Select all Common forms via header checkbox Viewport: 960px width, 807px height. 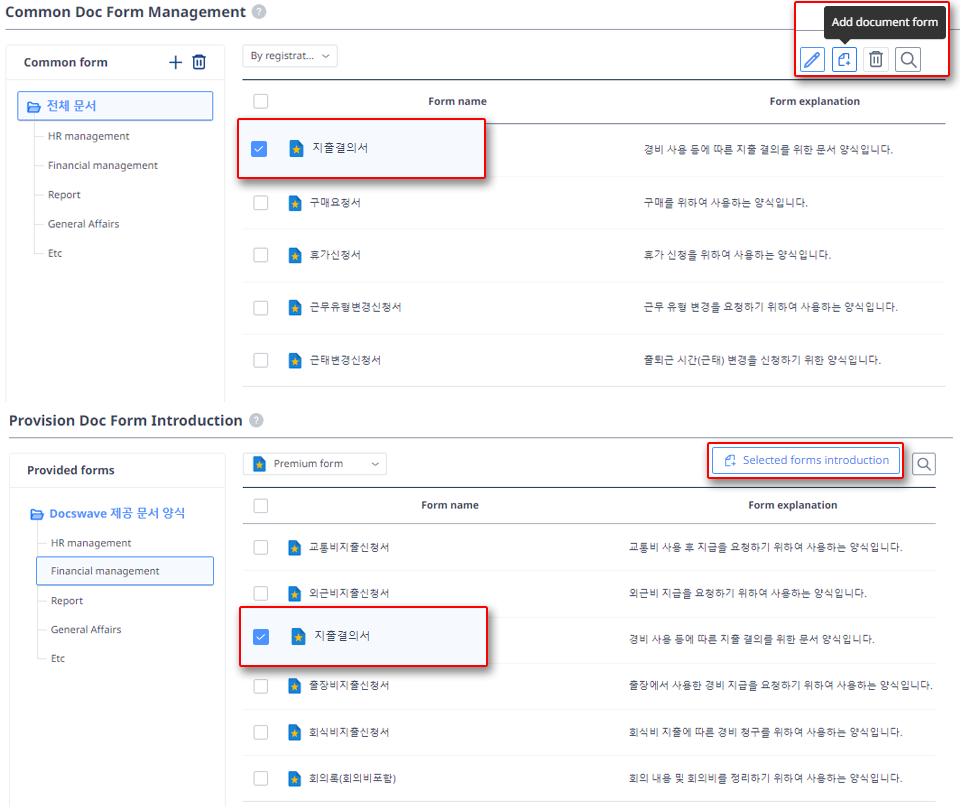(x=261, y=101)
